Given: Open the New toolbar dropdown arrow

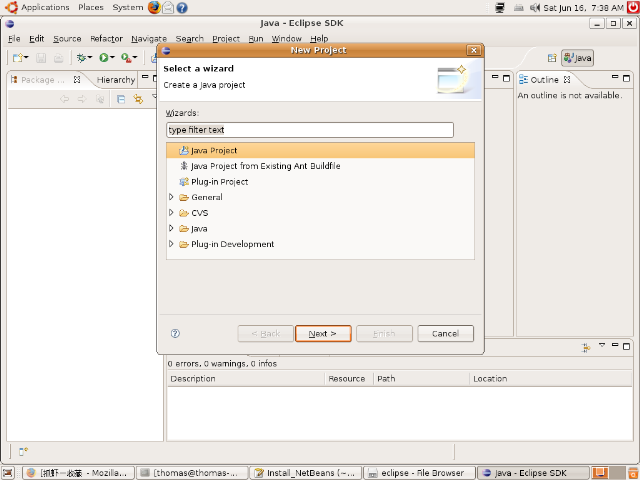Looking at the screenshot, I should click(26, 58).
